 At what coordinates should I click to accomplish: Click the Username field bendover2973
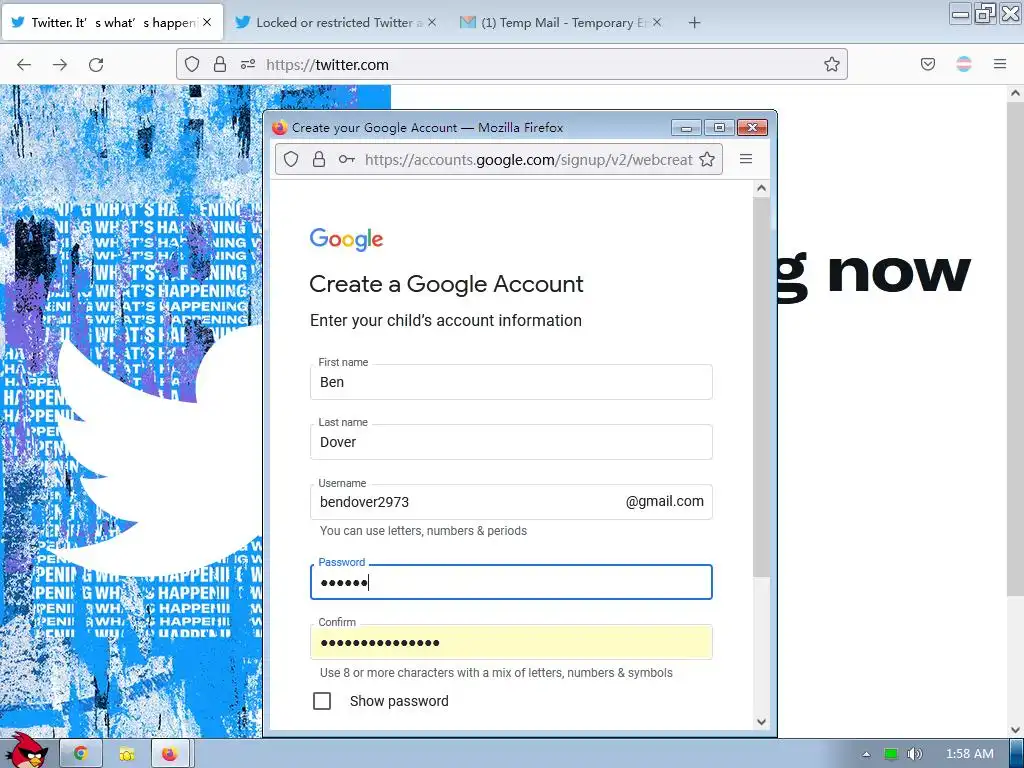pyautogui.click(x=511, y=502)
